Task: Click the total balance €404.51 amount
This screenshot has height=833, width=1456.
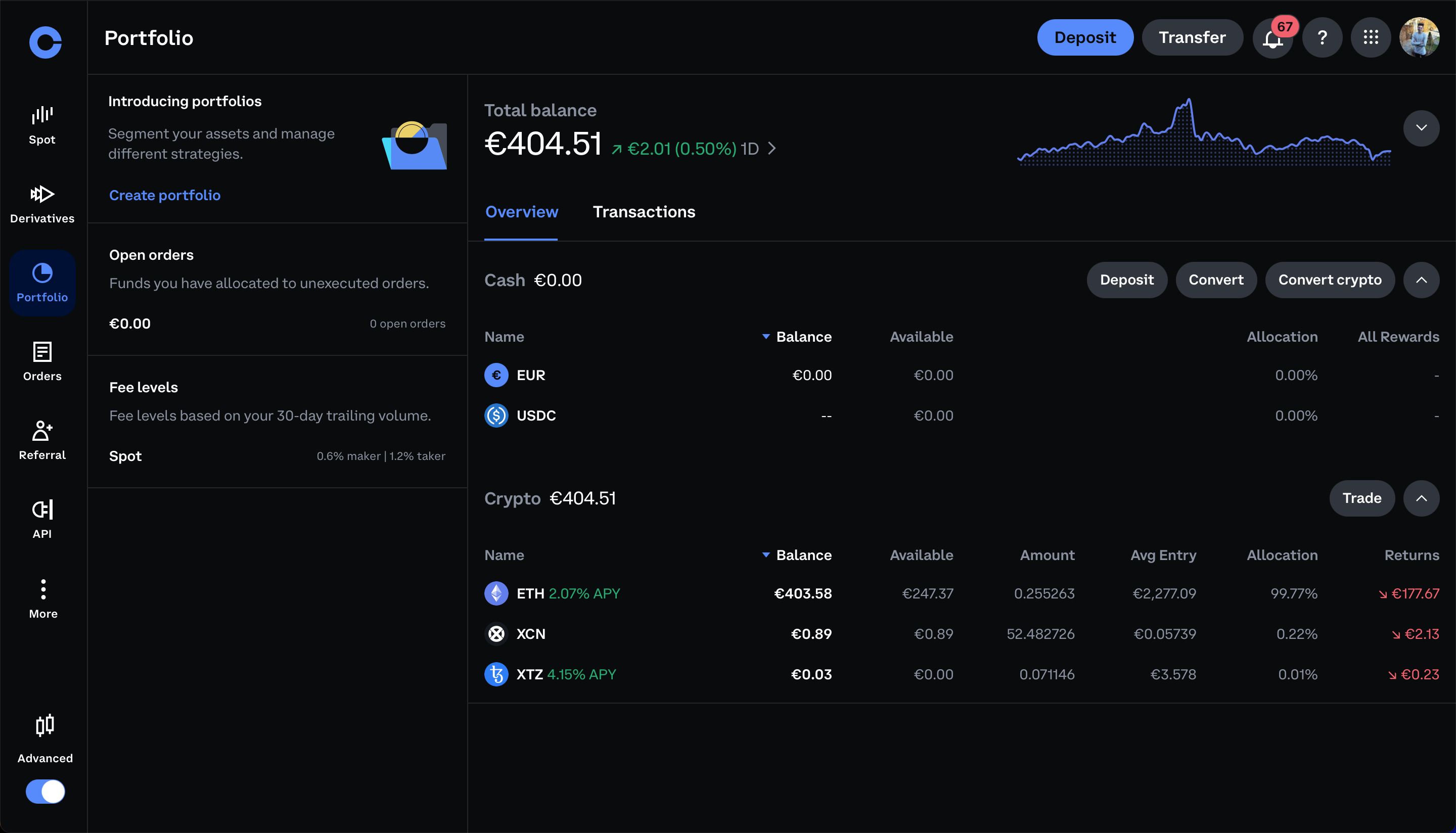Action: [x=543, y=144]
